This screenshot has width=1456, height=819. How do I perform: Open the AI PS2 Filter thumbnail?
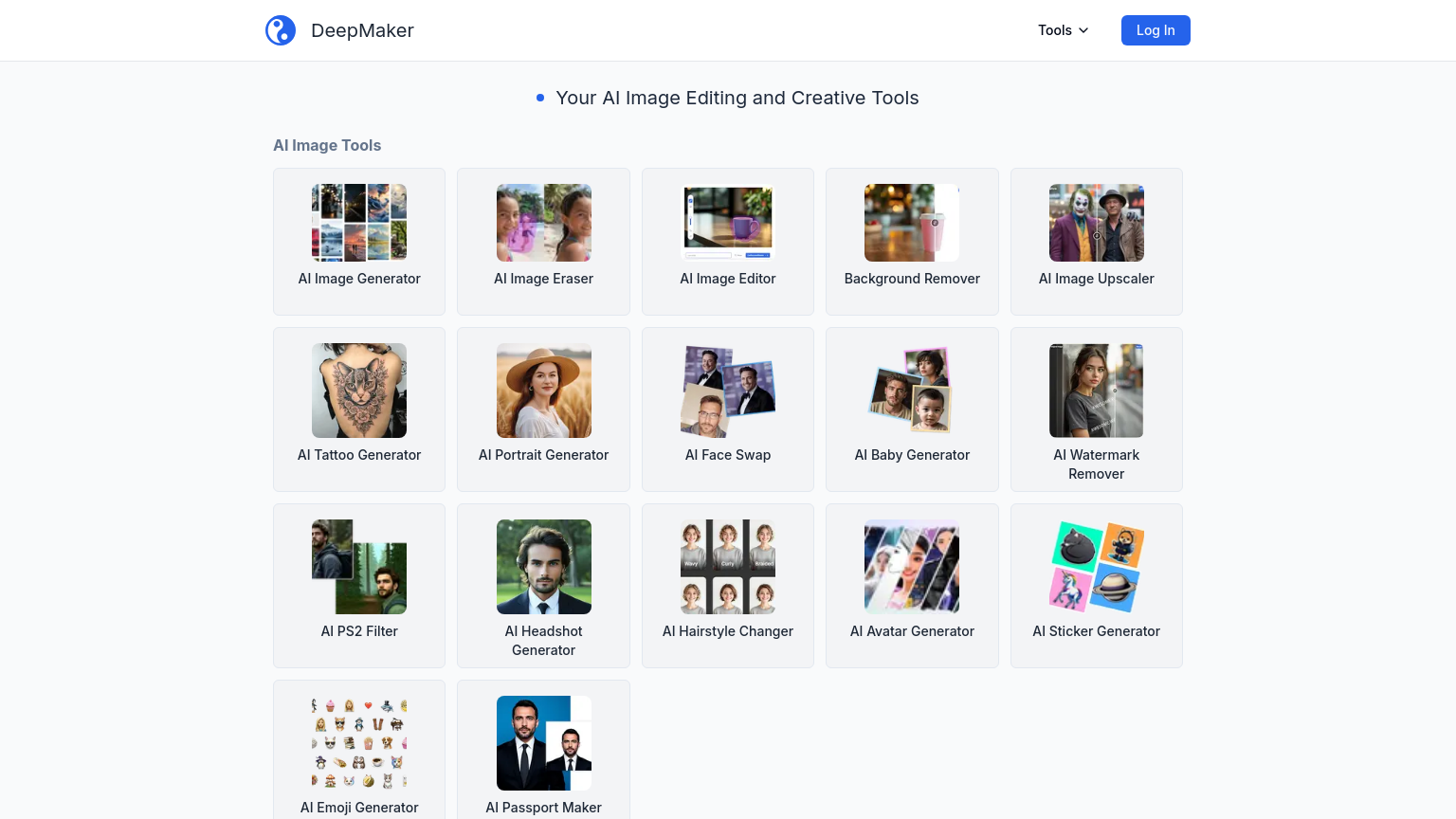[359, 567]
